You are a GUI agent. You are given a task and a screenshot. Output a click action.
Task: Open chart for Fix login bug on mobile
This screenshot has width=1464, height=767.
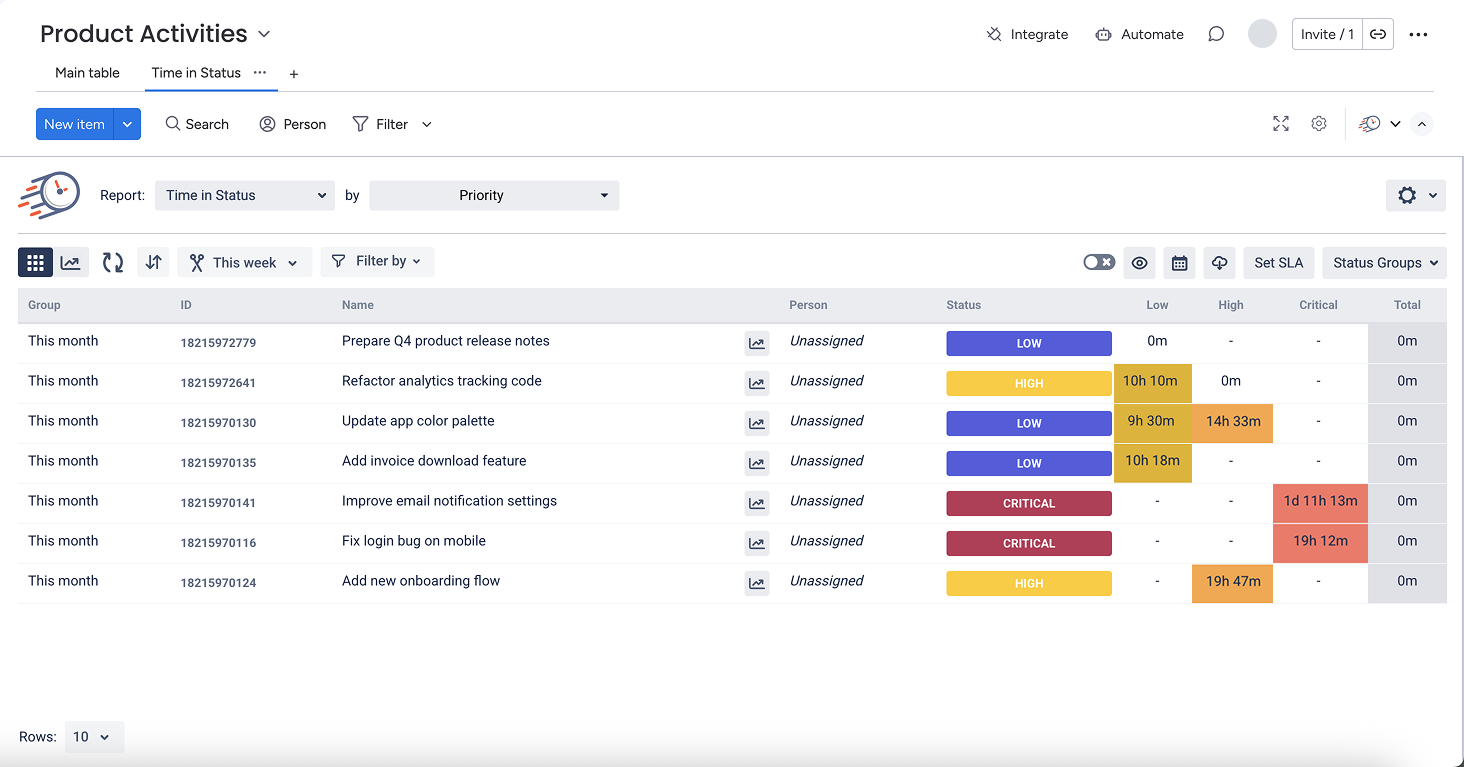757,544
